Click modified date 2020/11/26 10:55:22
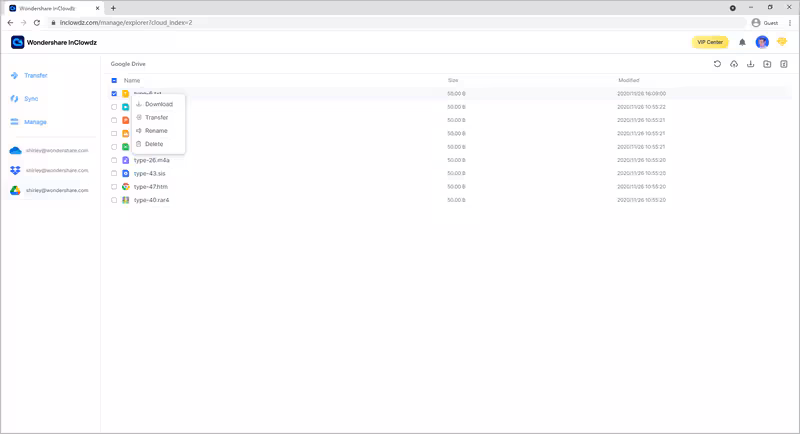The image size is (800, 434). point(641,107)
